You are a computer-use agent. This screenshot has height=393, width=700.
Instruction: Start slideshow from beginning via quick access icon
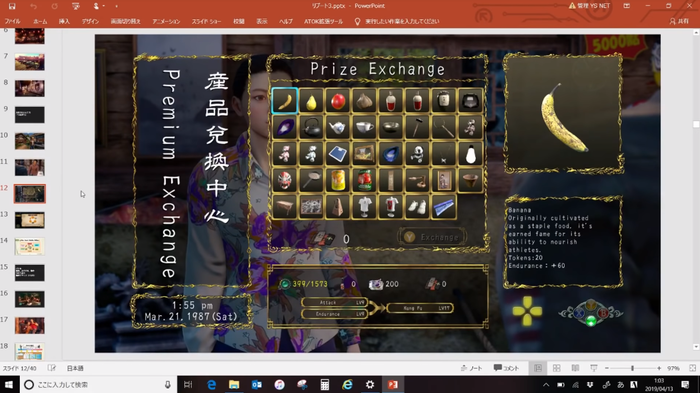click(75, 6)
